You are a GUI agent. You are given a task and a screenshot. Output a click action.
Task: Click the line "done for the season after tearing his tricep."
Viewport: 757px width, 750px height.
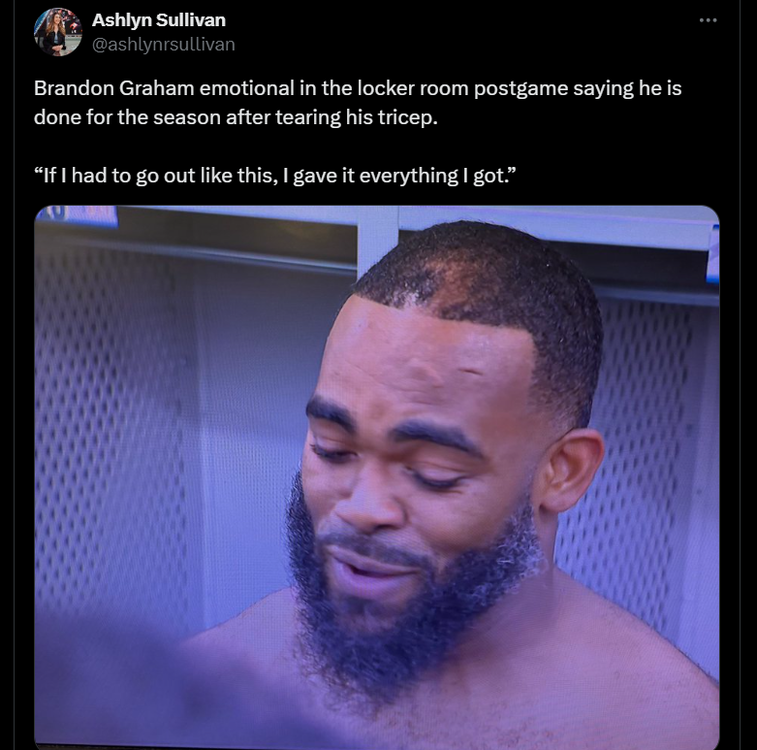(x=236, y=117)
